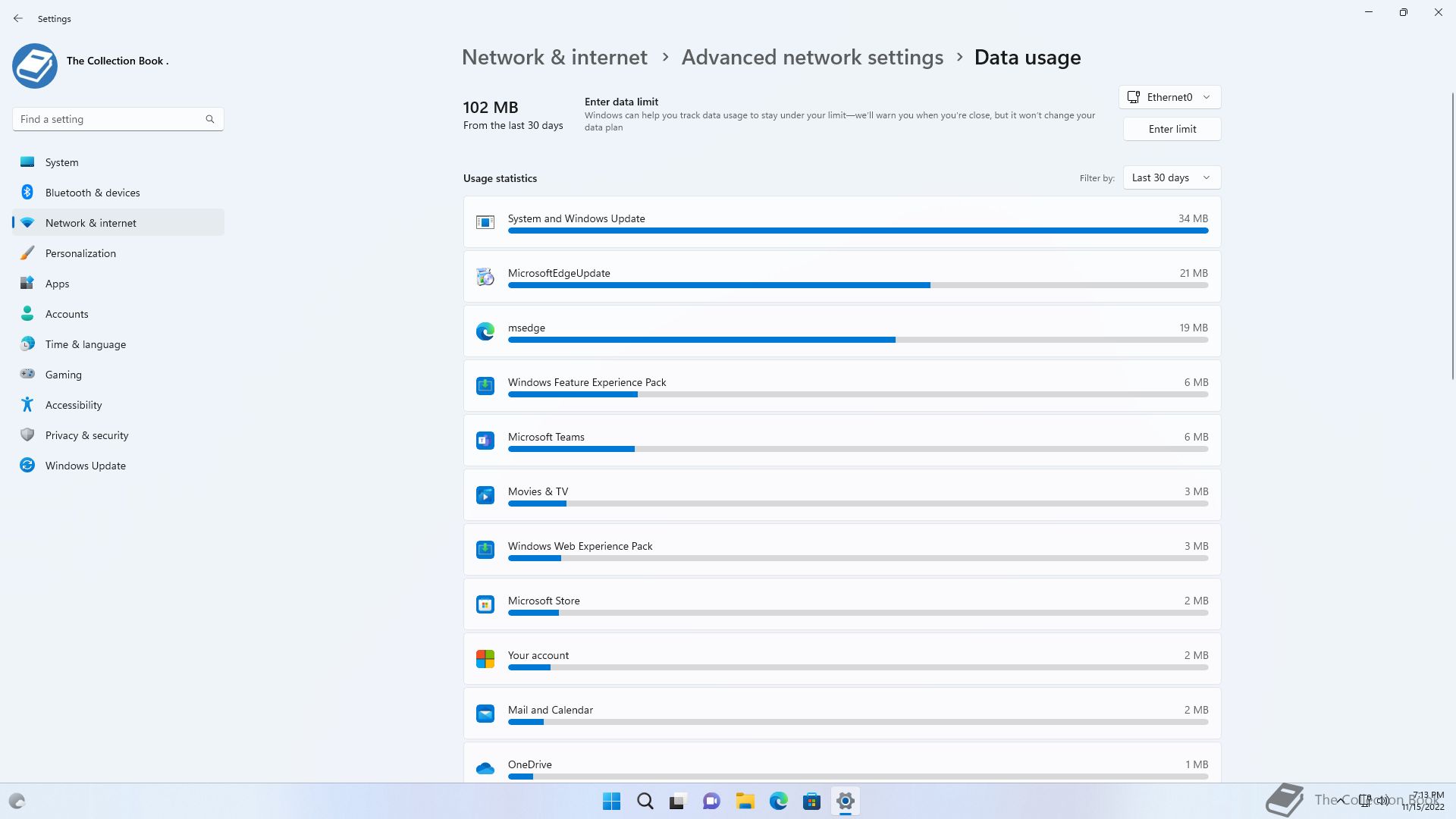Click the Settings gear on taskbar

click(x=845, y=802)
